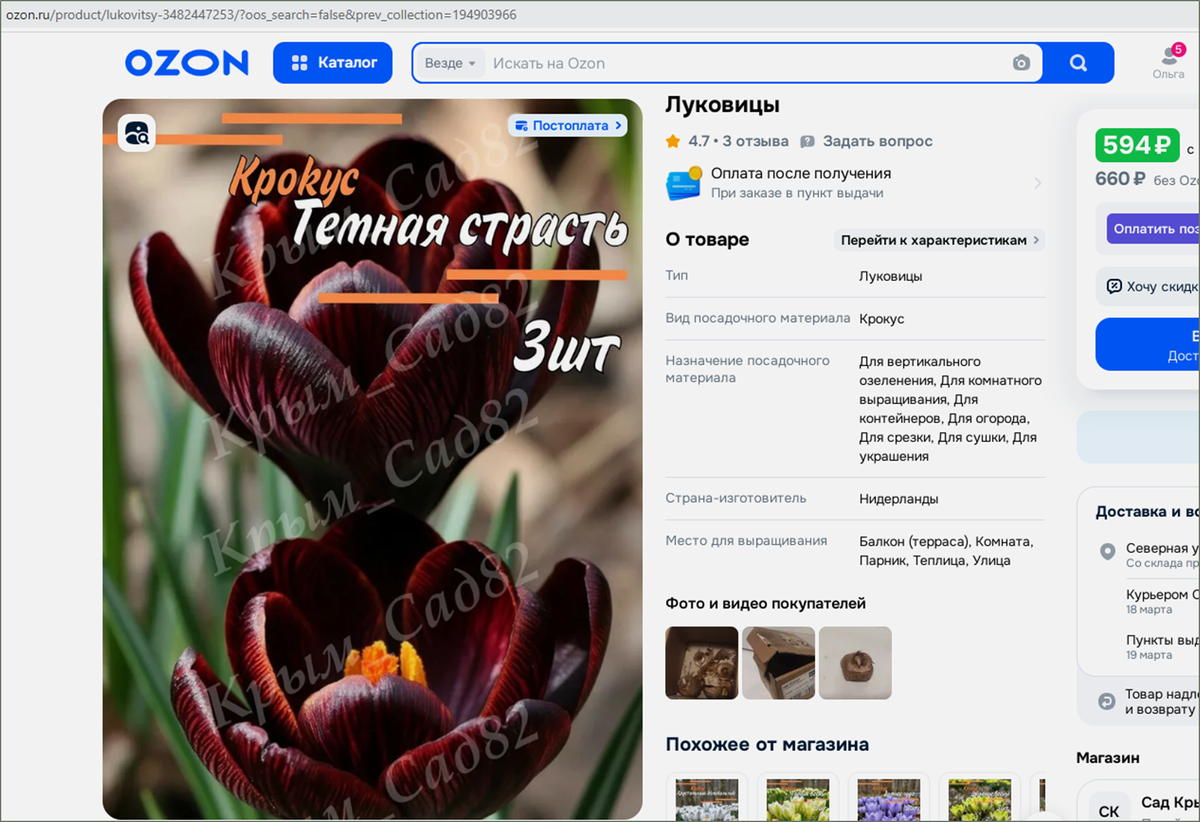Click Задать вопрос link
1200x822 pixels.
[867, 141]
